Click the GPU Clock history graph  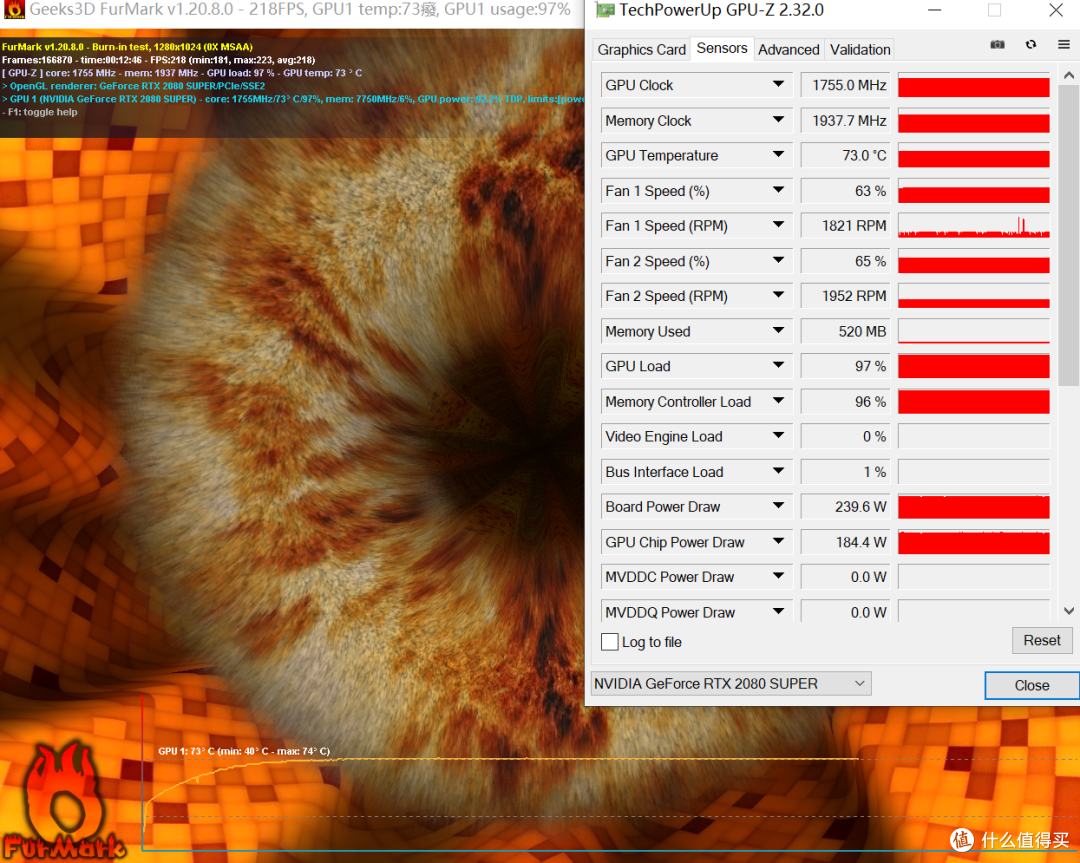click(x=973, y=85)
